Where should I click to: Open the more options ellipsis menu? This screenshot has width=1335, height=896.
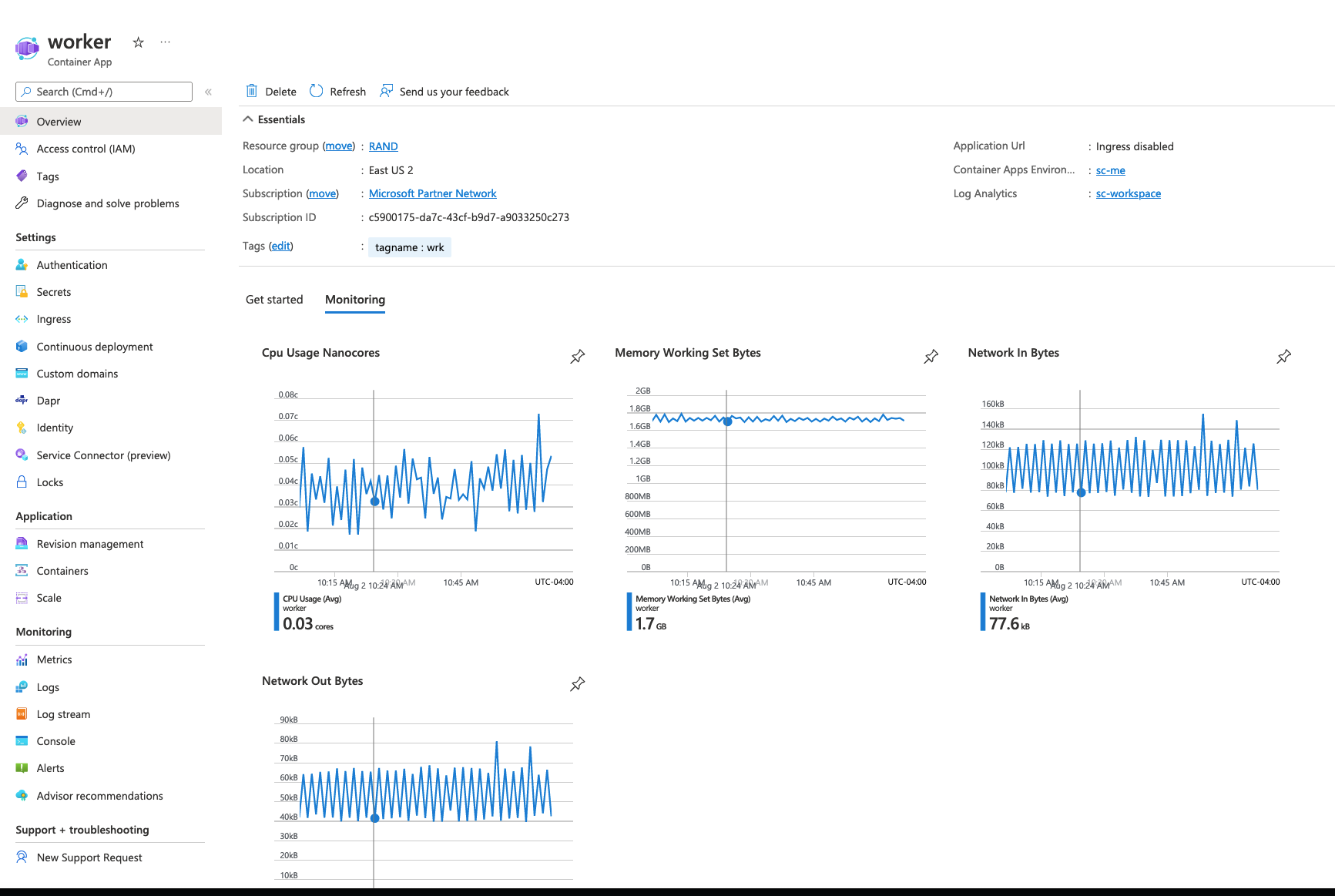(x=165, y=42)
